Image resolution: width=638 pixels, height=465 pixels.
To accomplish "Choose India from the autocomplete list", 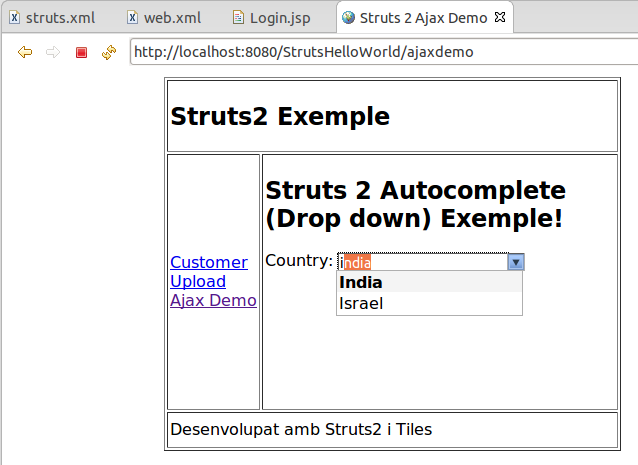I will pyautogui.click(x=361, y=282).
